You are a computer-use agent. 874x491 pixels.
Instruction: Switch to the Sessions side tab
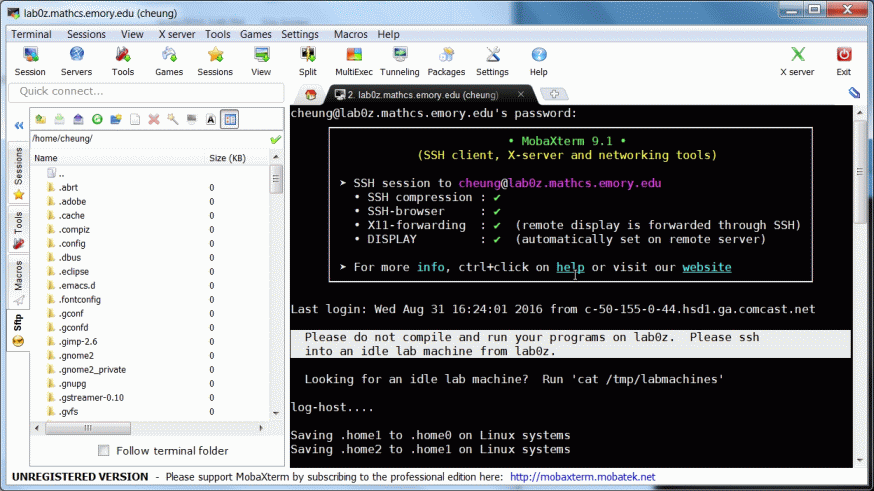point(18,173)
